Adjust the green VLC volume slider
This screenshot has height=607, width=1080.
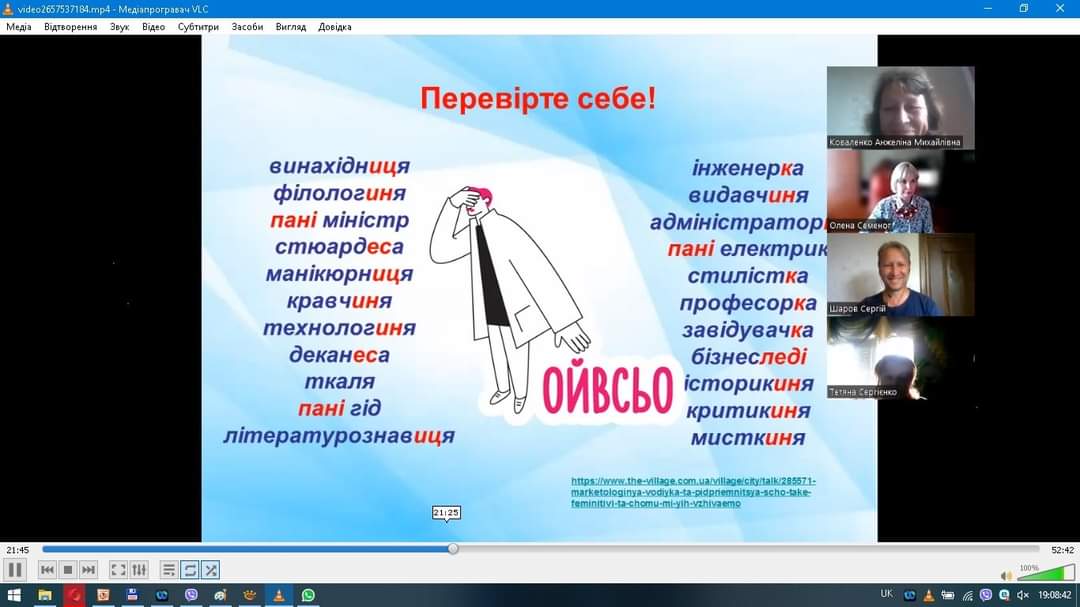click(1046, 573)
